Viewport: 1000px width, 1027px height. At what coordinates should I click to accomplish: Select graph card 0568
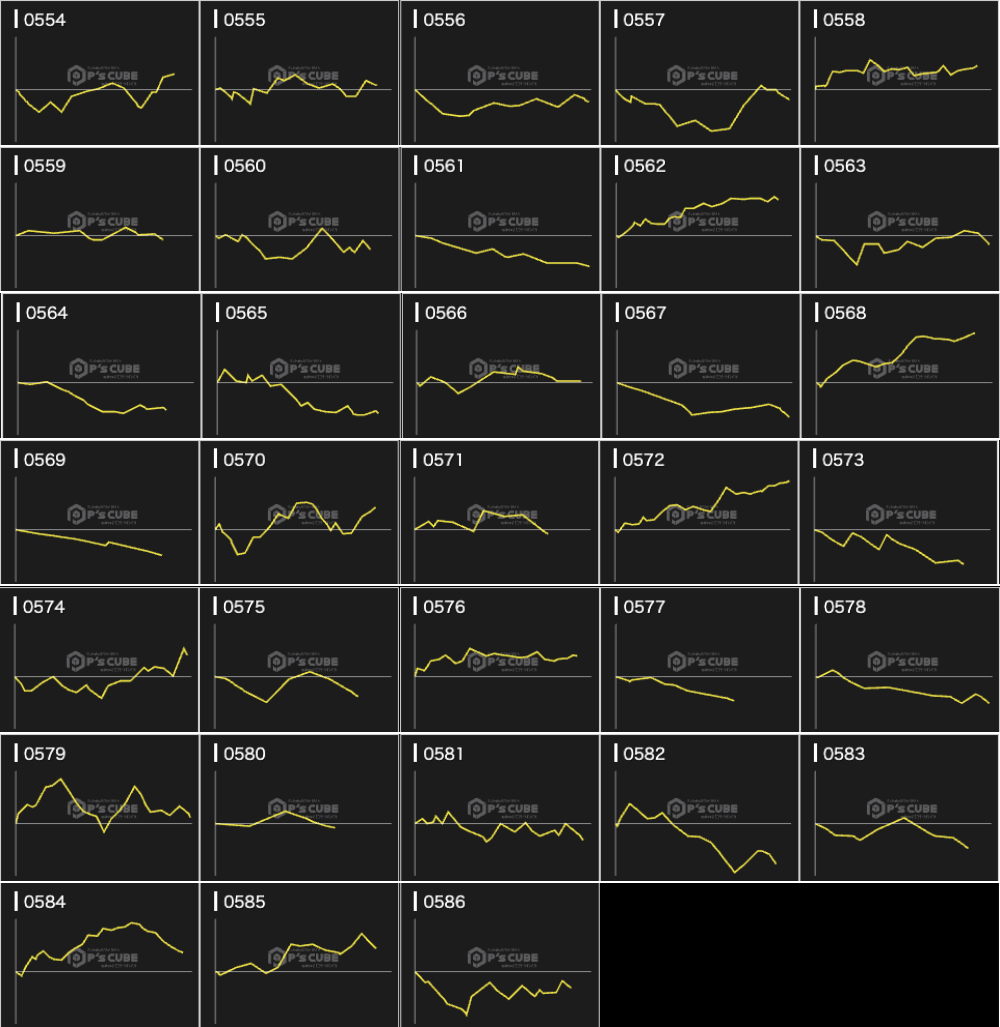[x=900, y=367]
